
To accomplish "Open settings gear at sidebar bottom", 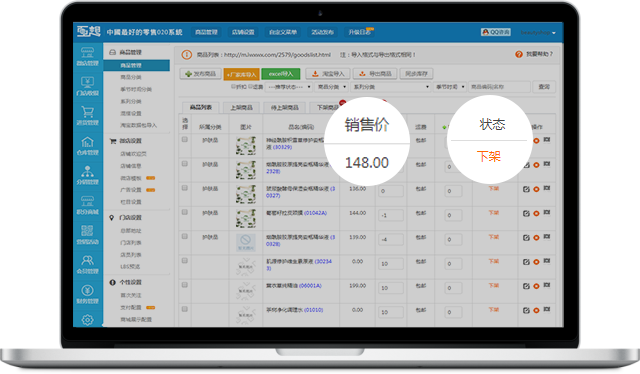I will pyautogui.click(x=87, y=320).
